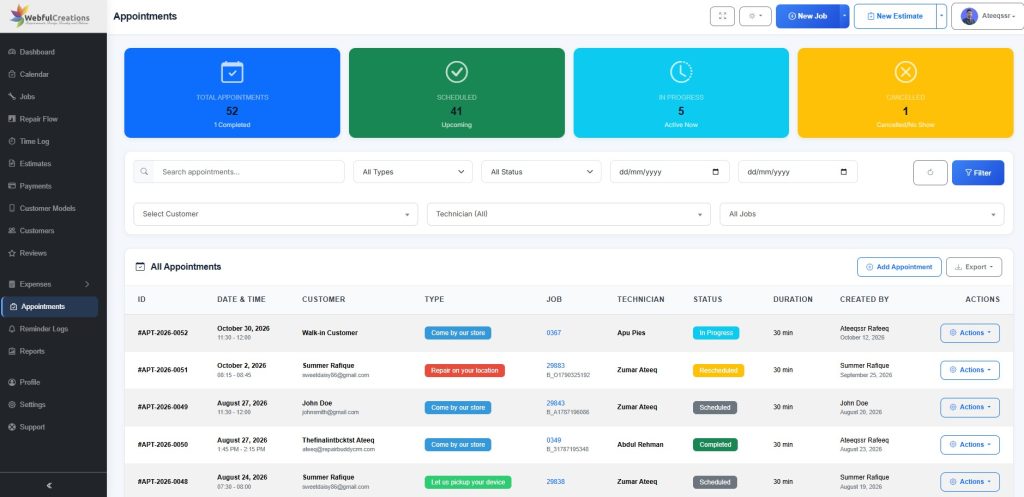This screenshot has height=497, width=1024.
Task: Click the Reports sidebar icon
Action: point(12,351)
